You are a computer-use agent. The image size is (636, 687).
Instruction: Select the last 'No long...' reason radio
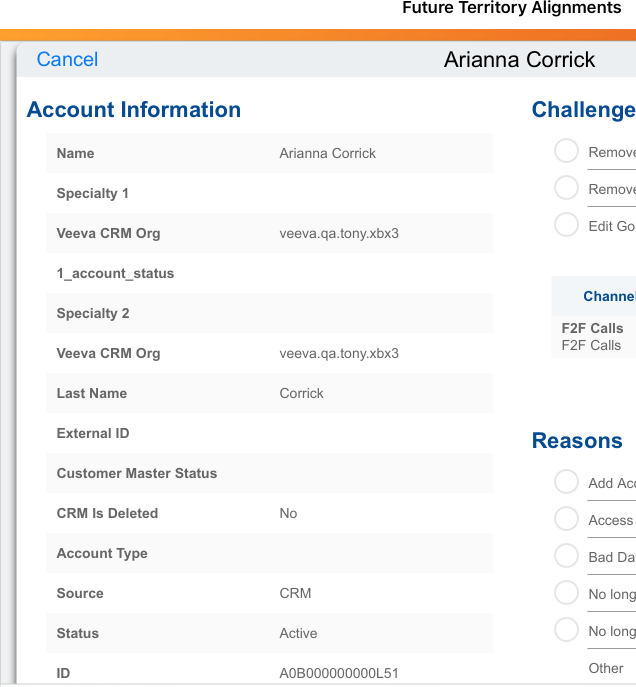[567, 630]
